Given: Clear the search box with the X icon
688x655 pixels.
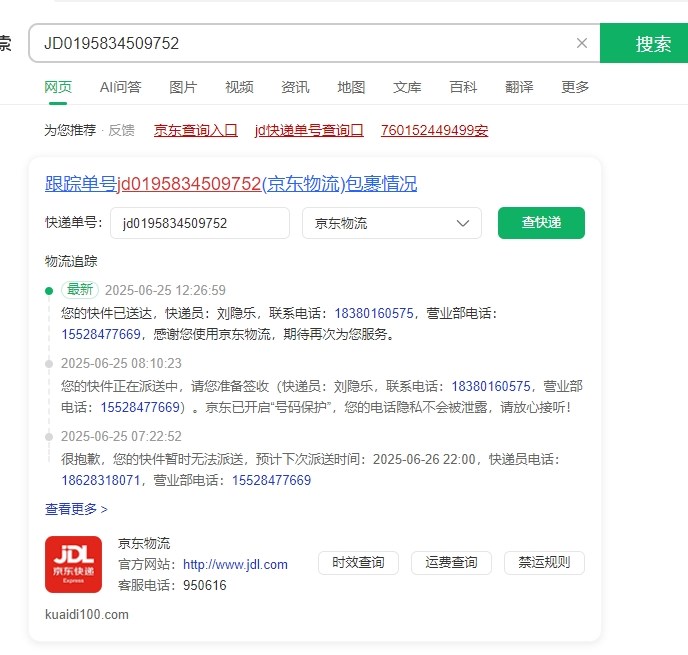Looking at the screenshot, I should pyautogui.click(x=581, y=43).
